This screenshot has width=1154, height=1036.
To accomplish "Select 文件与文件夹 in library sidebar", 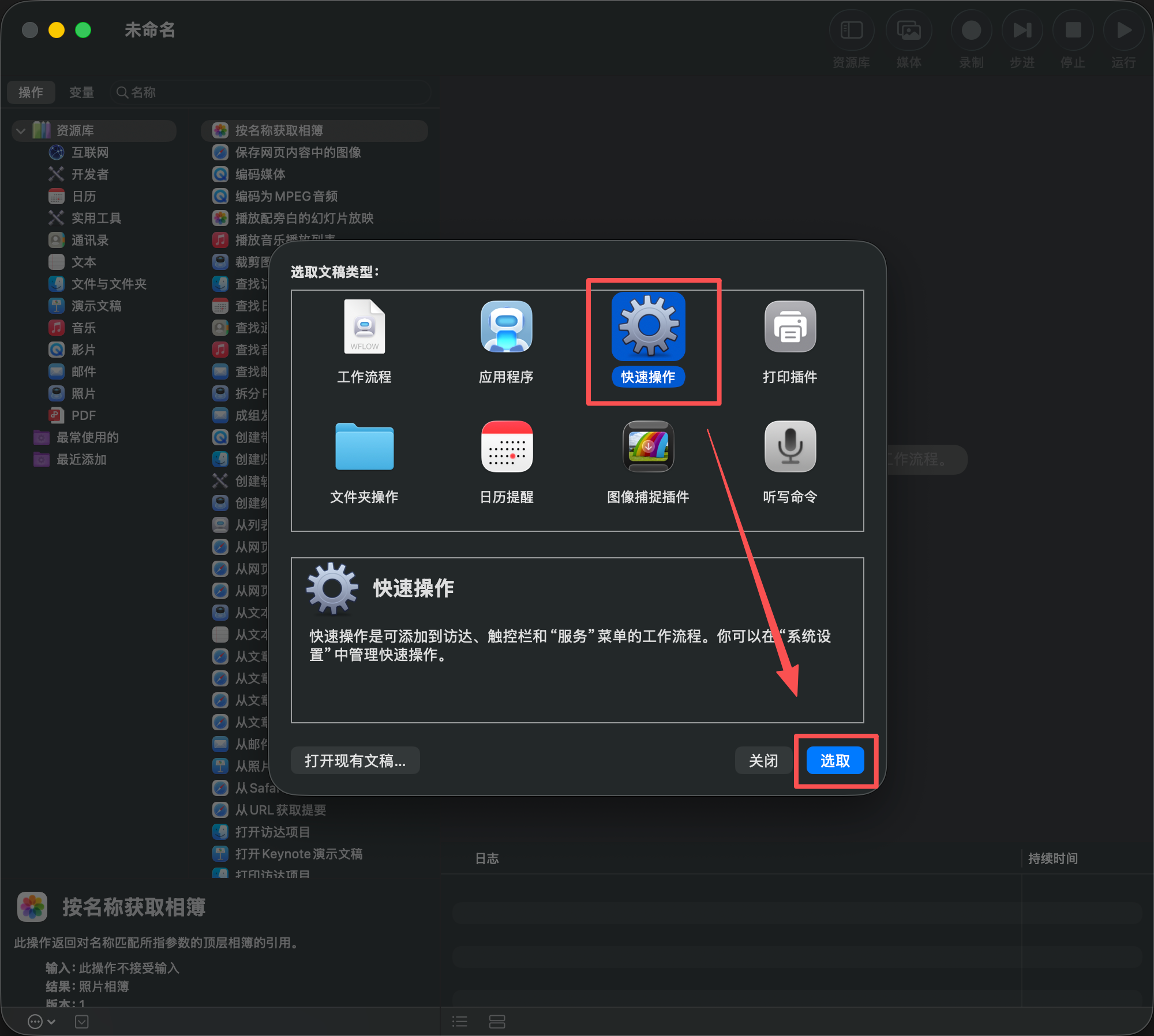I will (x=108, y=284).
